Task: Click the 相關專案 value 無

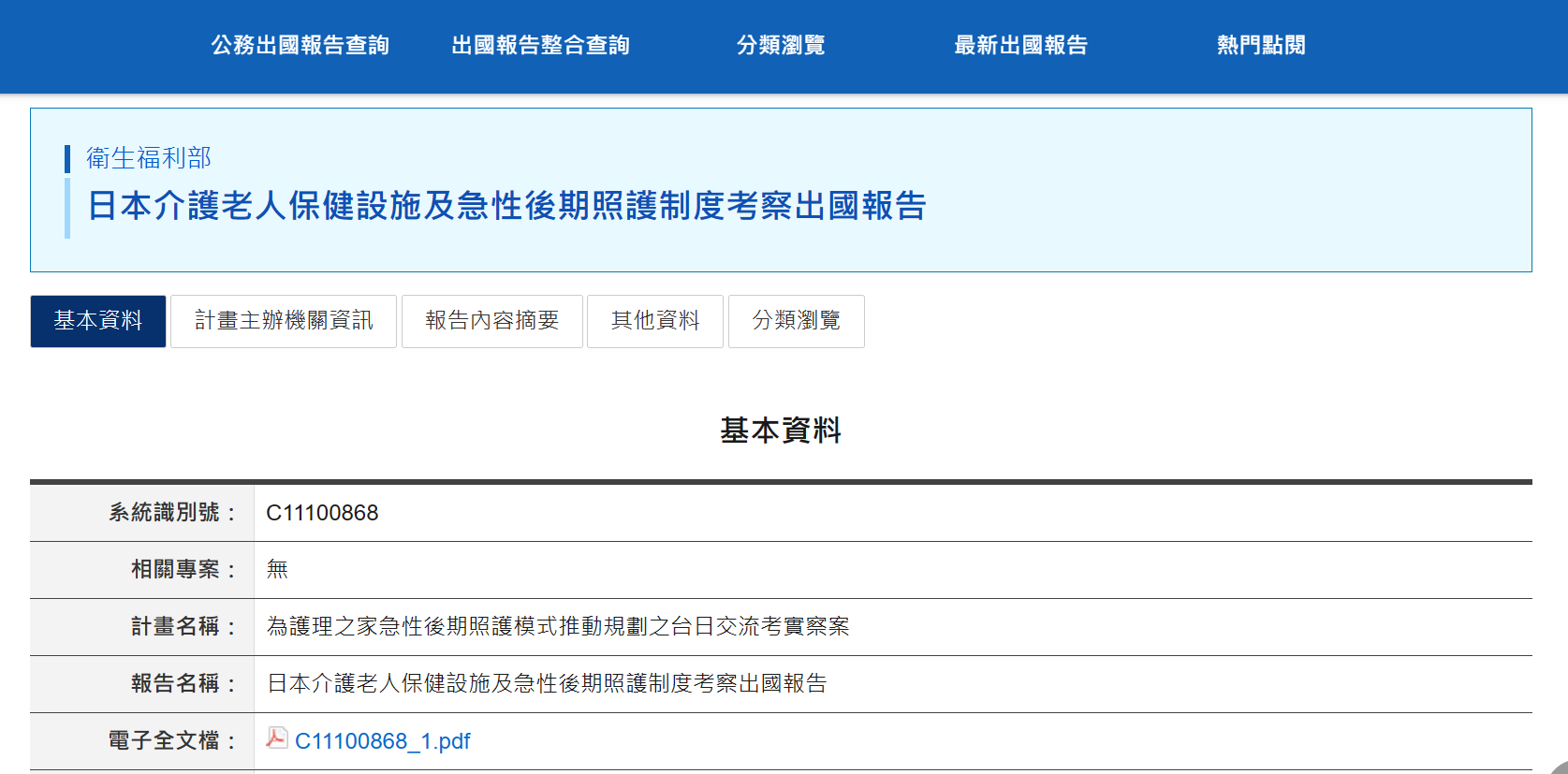Action: click(277, 570)
